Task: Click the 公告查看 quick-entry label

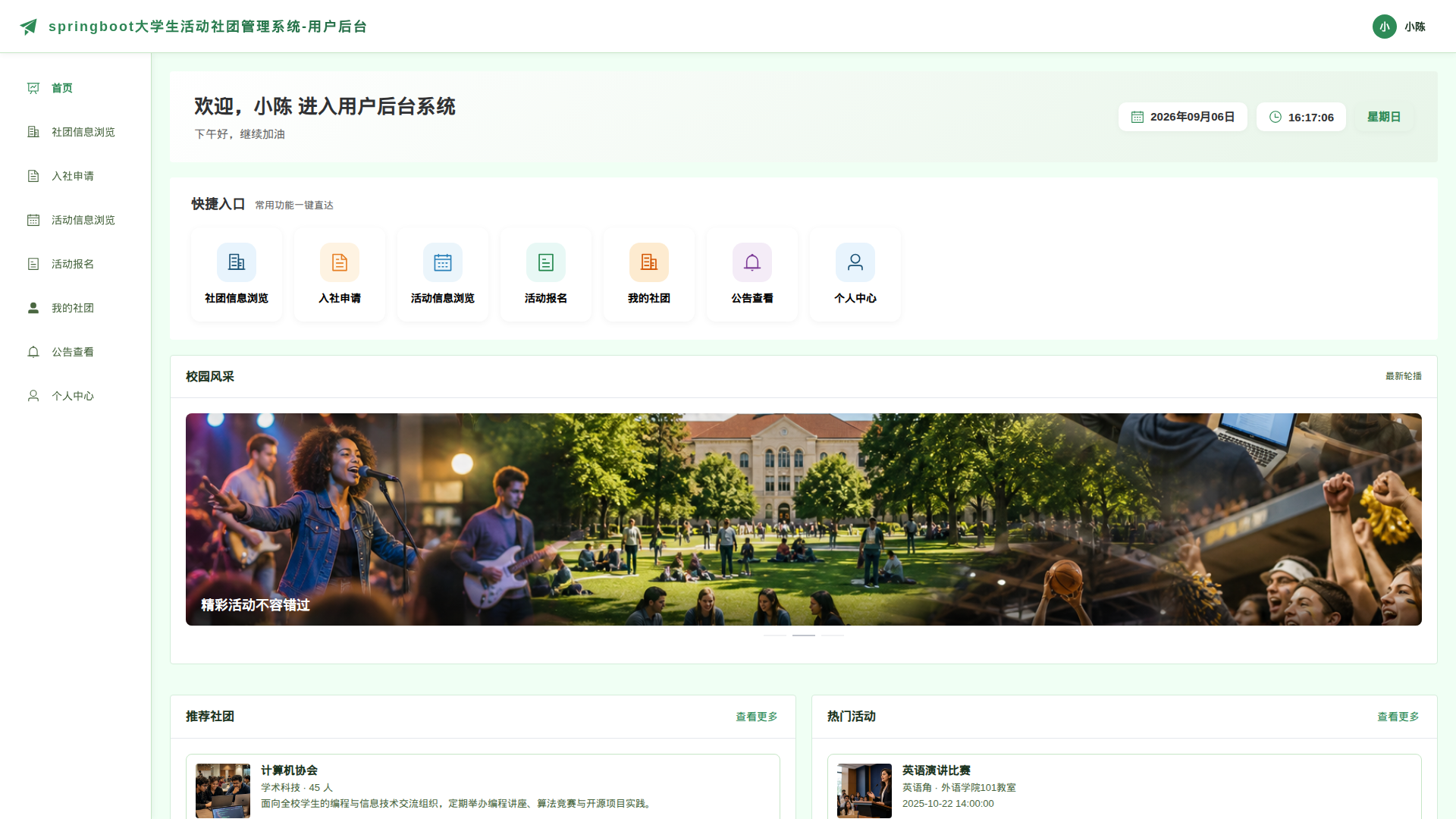Action: [x=752, y=298]
